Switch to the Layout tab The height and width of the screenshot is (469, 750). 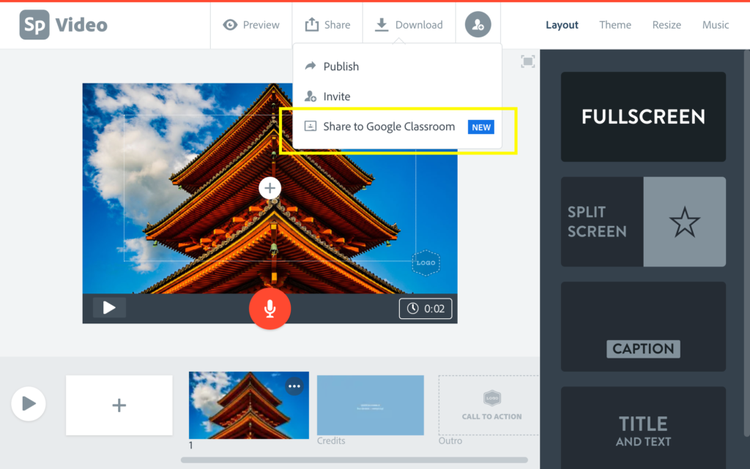click(x=562, y=25)
